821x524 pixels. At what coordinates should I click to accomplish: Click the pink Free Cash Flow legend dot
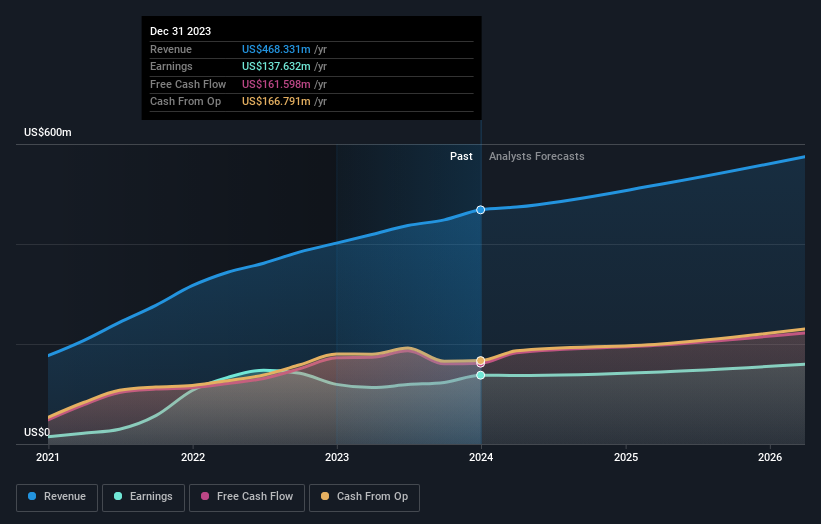click(205, 496)
